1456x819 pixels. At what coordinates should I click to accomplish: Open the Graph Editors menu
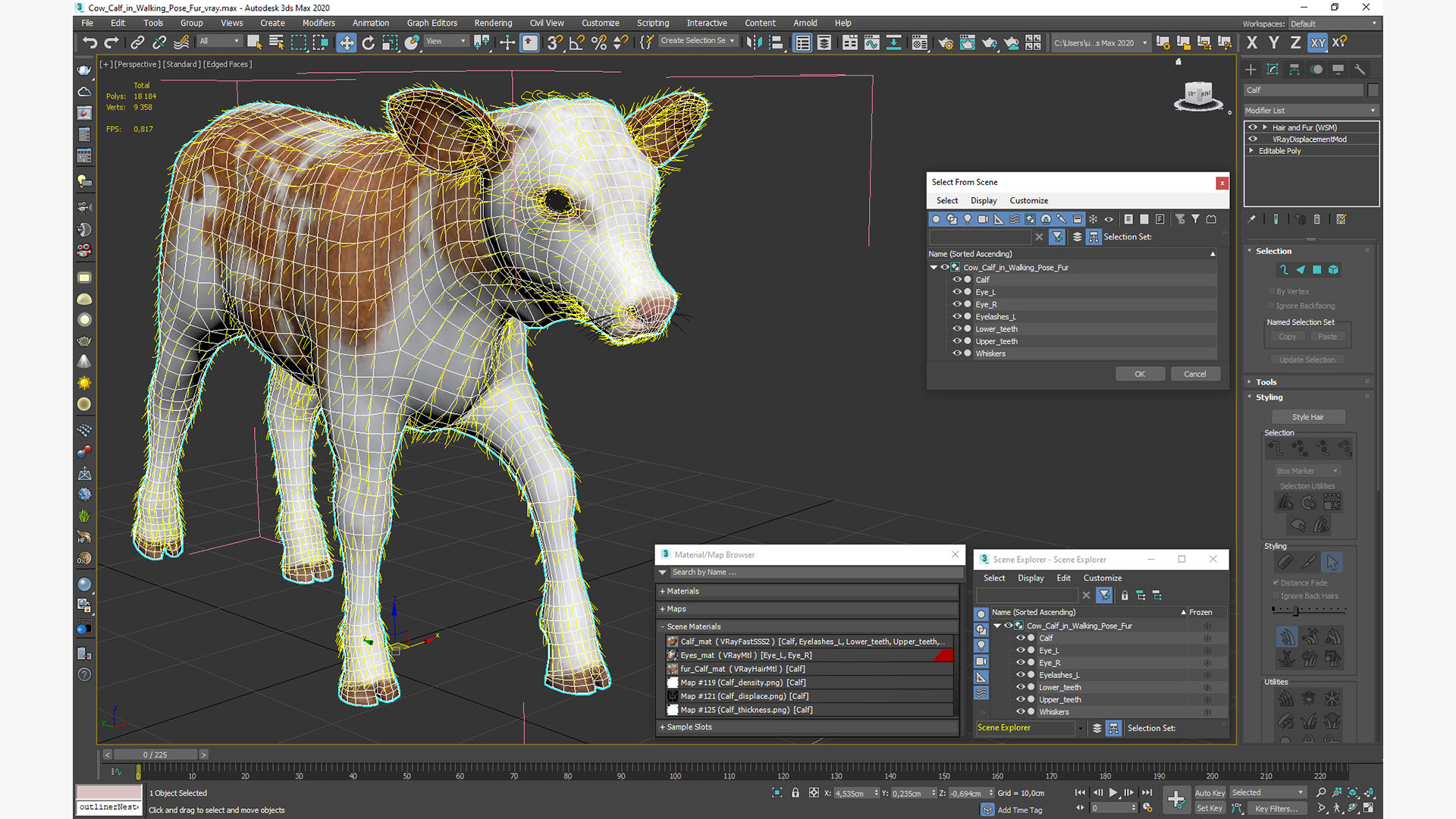[432, 24]
